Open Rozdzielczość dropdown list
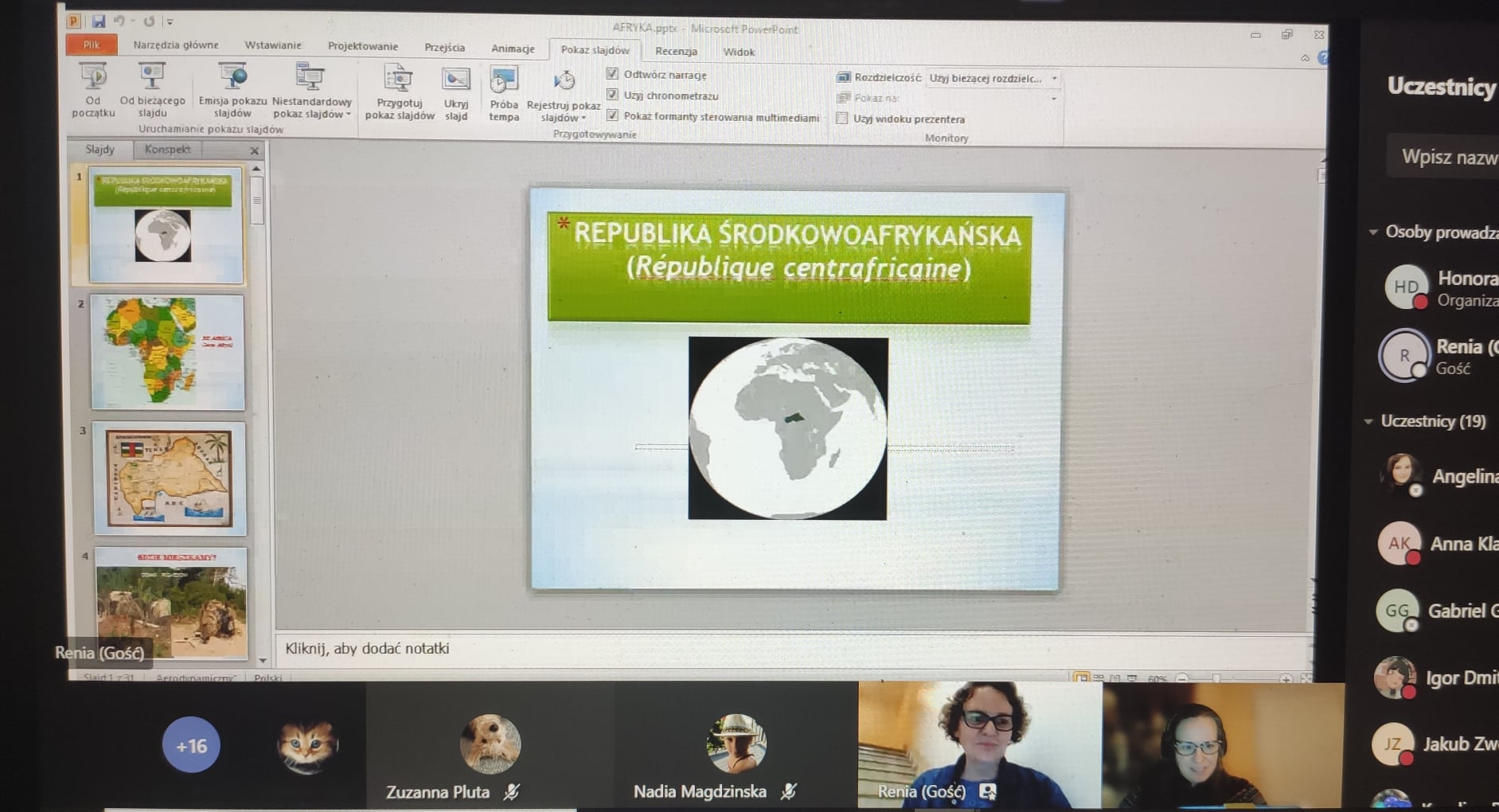The image size is (1499, 812). tap(1054, 78)
